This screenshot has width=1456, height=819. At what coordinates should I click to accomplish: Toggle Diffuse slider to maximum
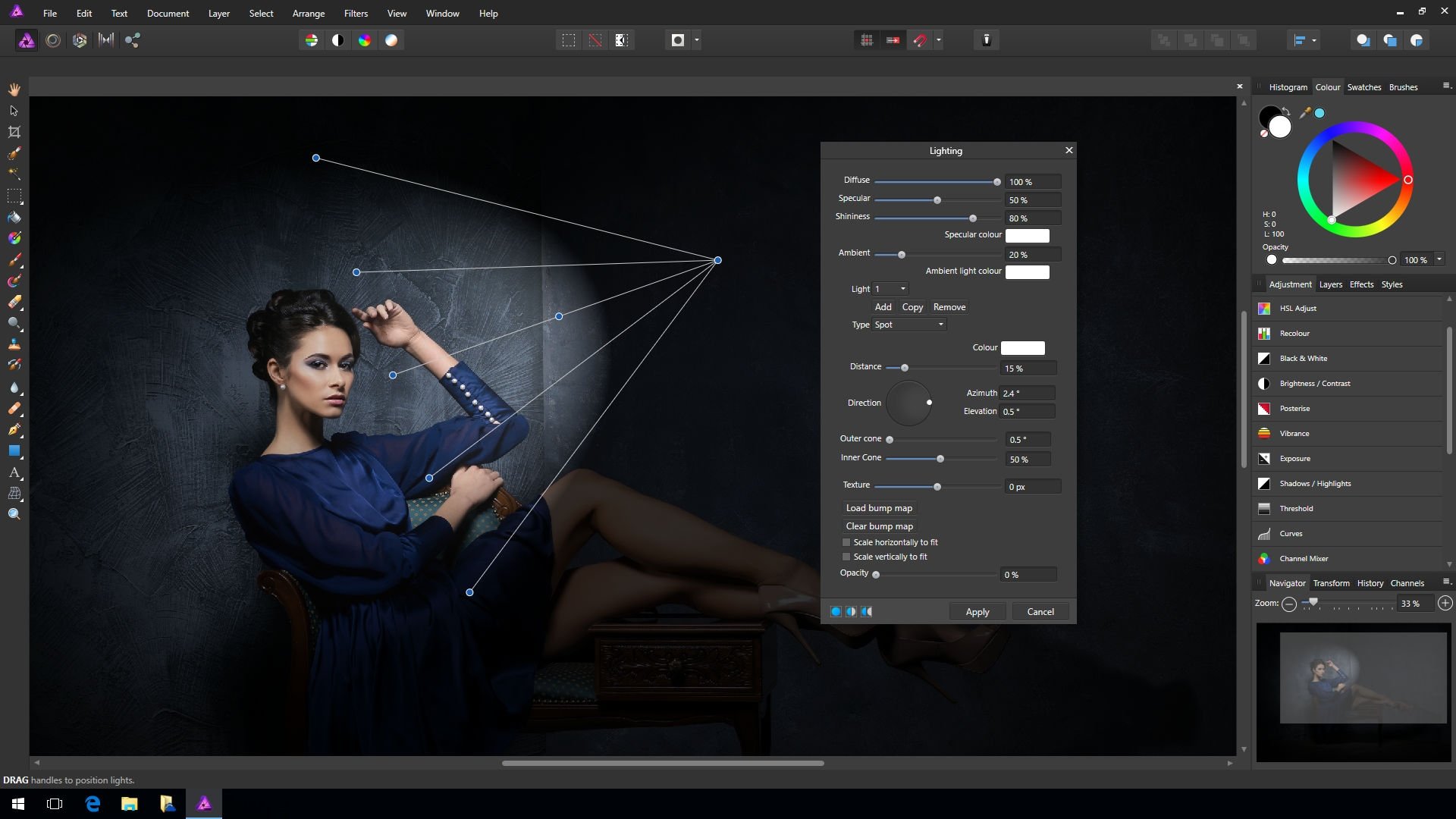tap(996, 181)
